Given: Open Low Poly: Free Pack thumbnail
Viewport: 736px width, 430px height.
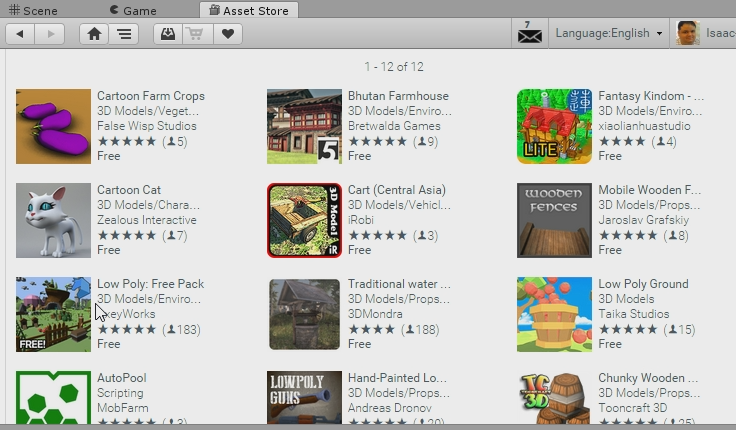Looking at the screenshot, I should (x=53, y=314).
